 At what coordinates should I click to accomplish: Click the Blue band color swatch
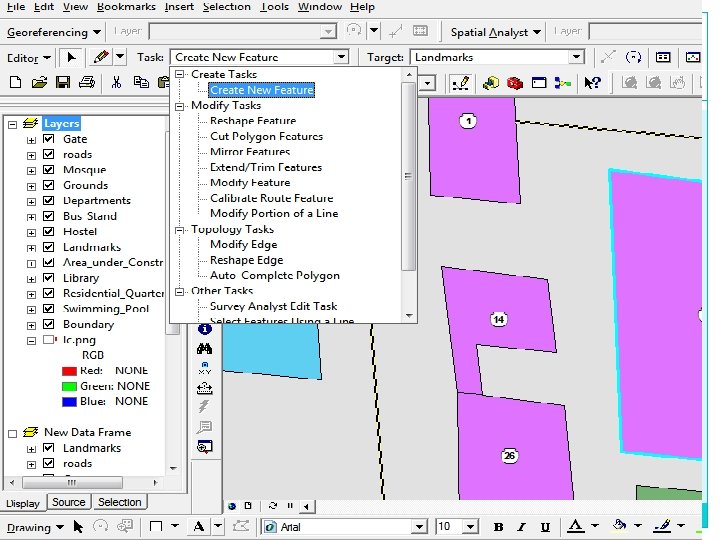69,402
